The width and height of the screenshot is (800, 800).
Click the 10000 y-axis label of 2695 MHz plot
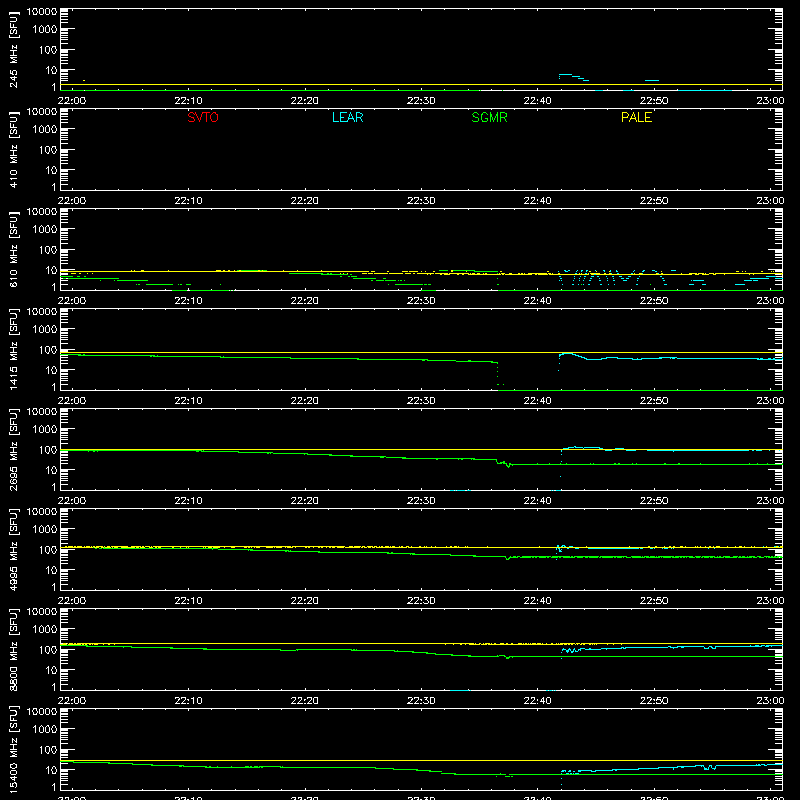[42, 412]
